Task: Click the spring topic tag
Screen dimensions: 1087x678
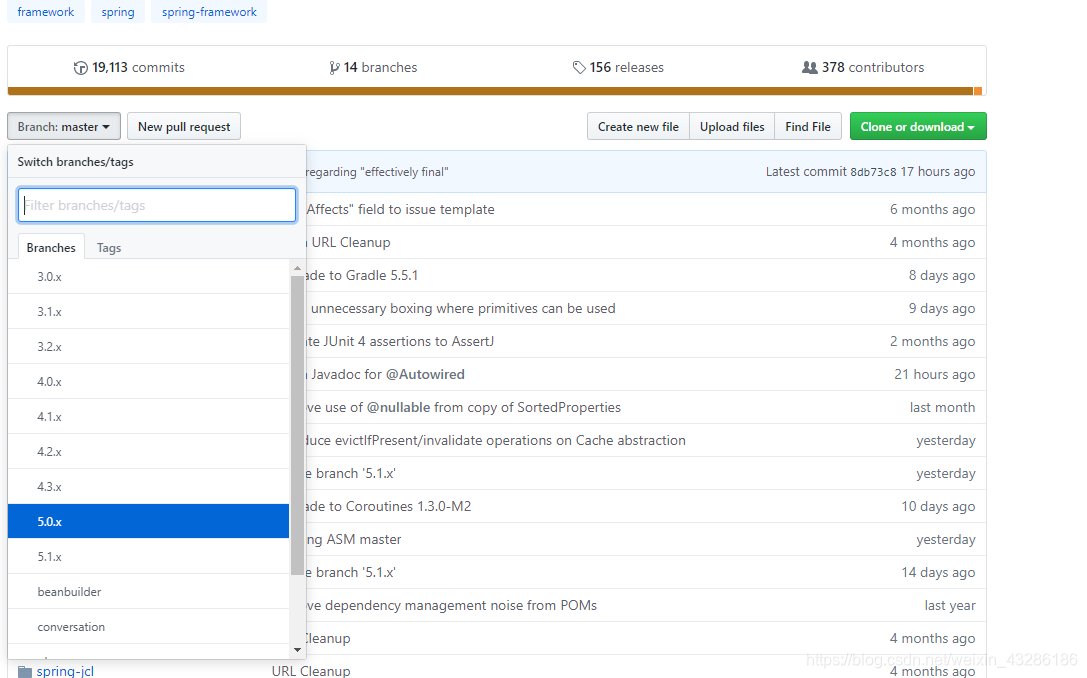Action: 118,12
